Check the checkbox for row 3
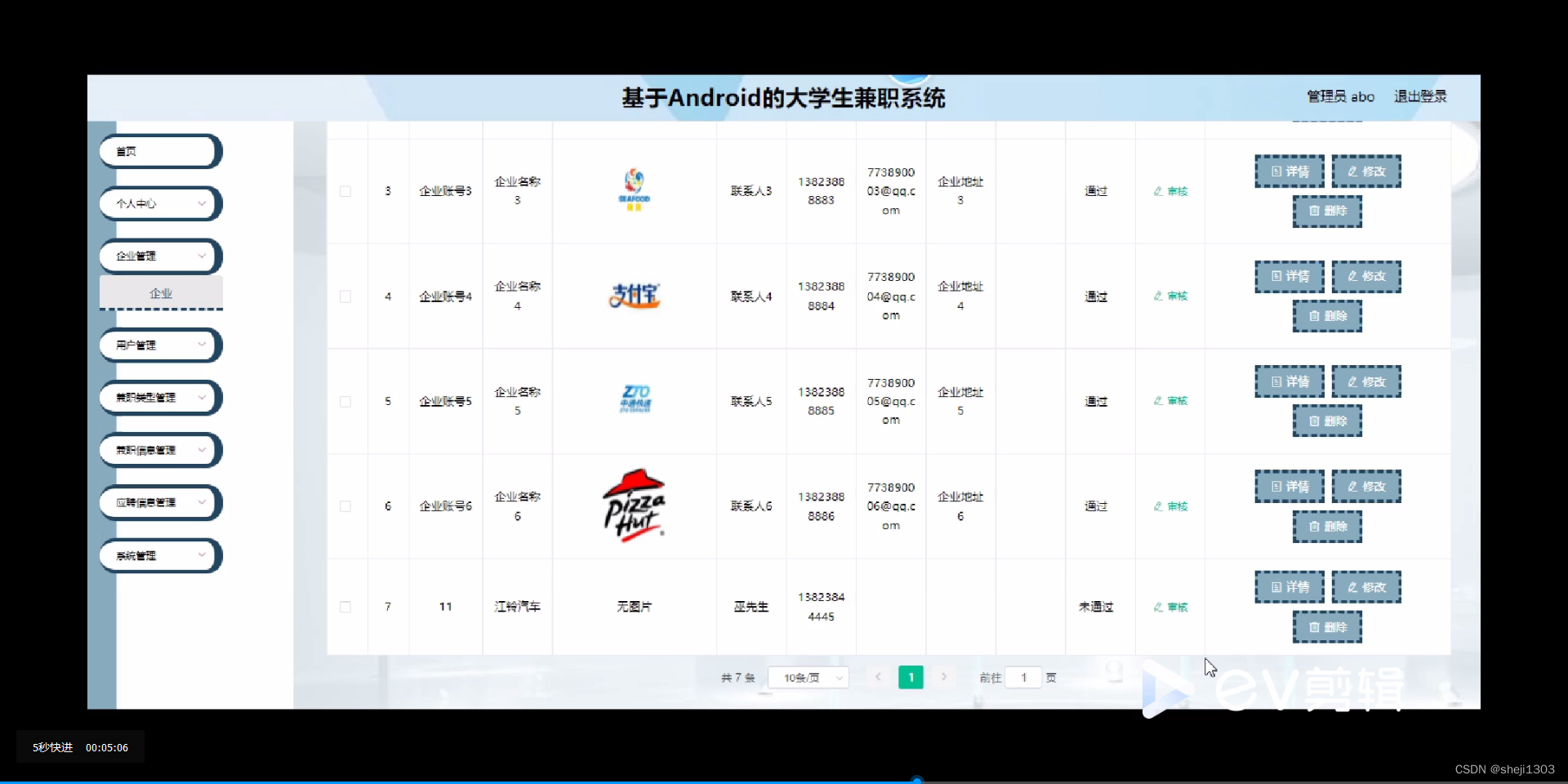The image size is (1568, 784). point(345,191)
